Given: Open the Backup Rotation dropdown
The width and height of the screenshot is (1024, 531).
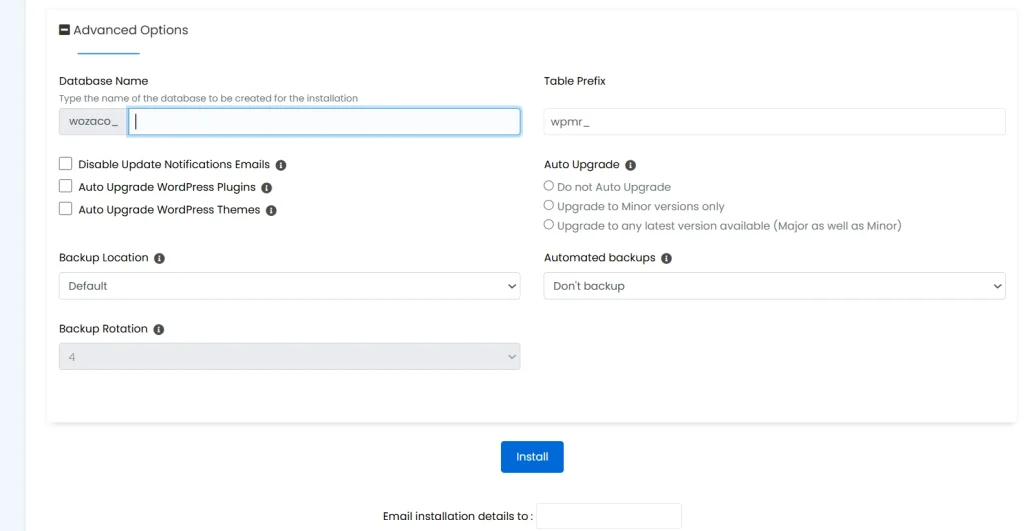Looking at the screenshot, I should tap(289, 357).
